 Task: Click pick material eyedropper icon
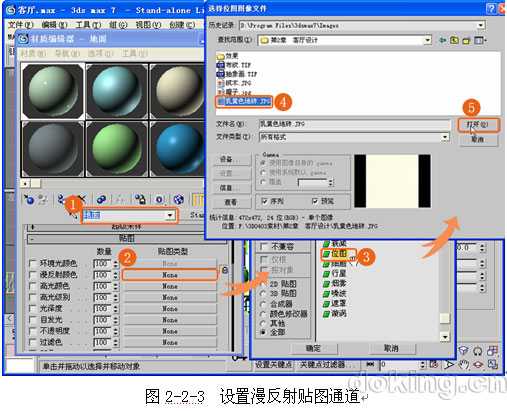coord(74,216)
